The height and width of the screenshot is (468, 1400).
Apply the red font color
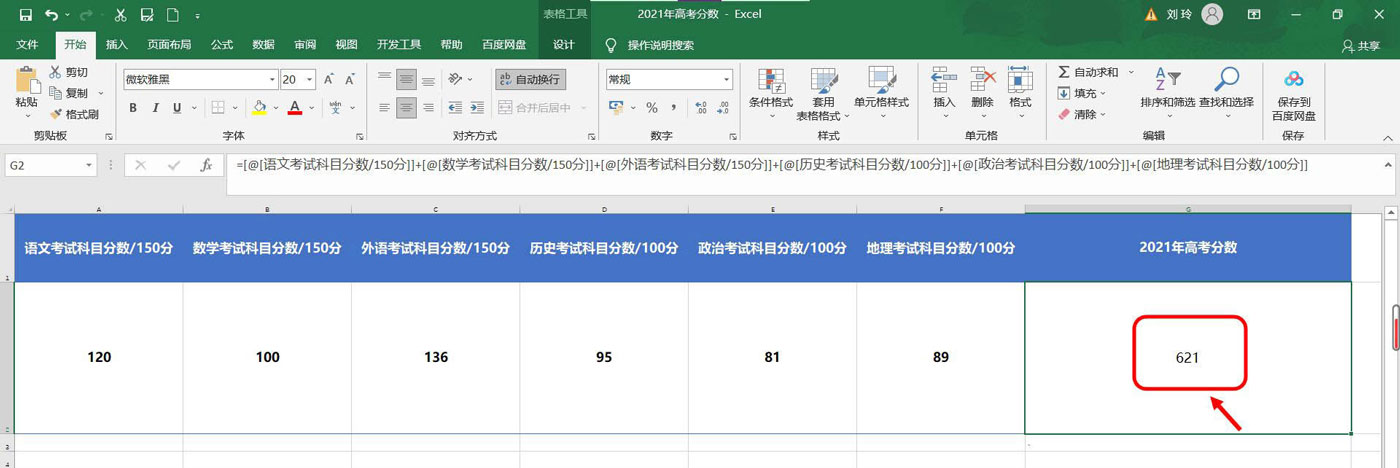click(x=295, y=108)
